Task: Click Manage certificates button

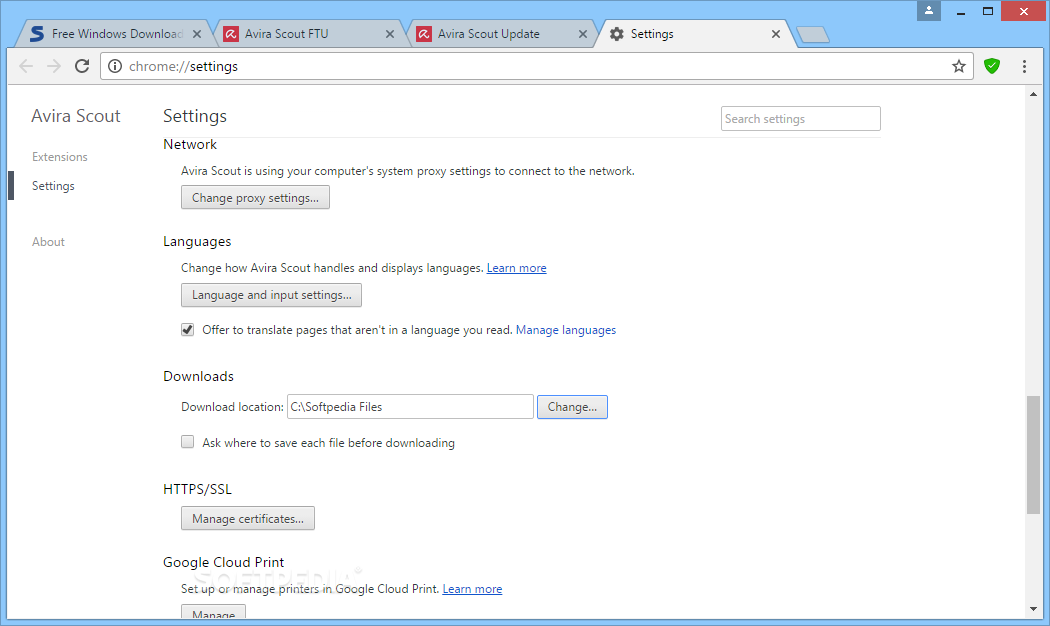Action: (248, 518)
